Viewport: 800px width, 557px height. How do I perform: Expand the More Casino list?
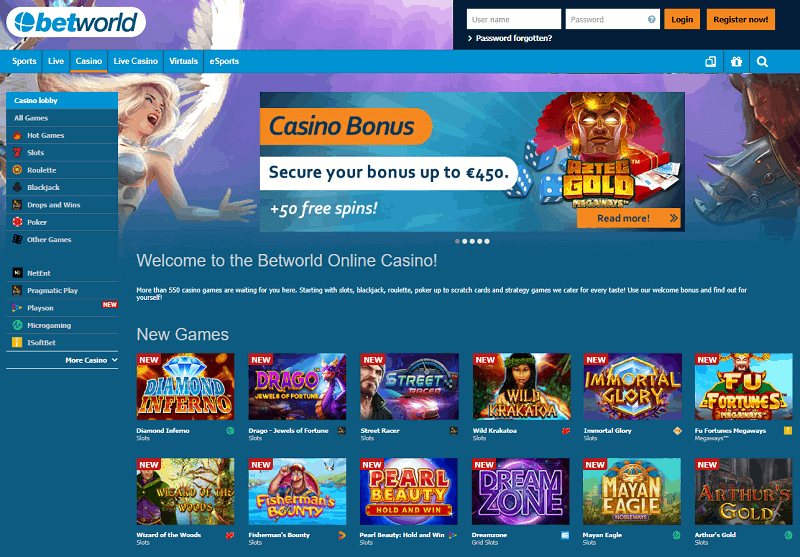(91, 360)
